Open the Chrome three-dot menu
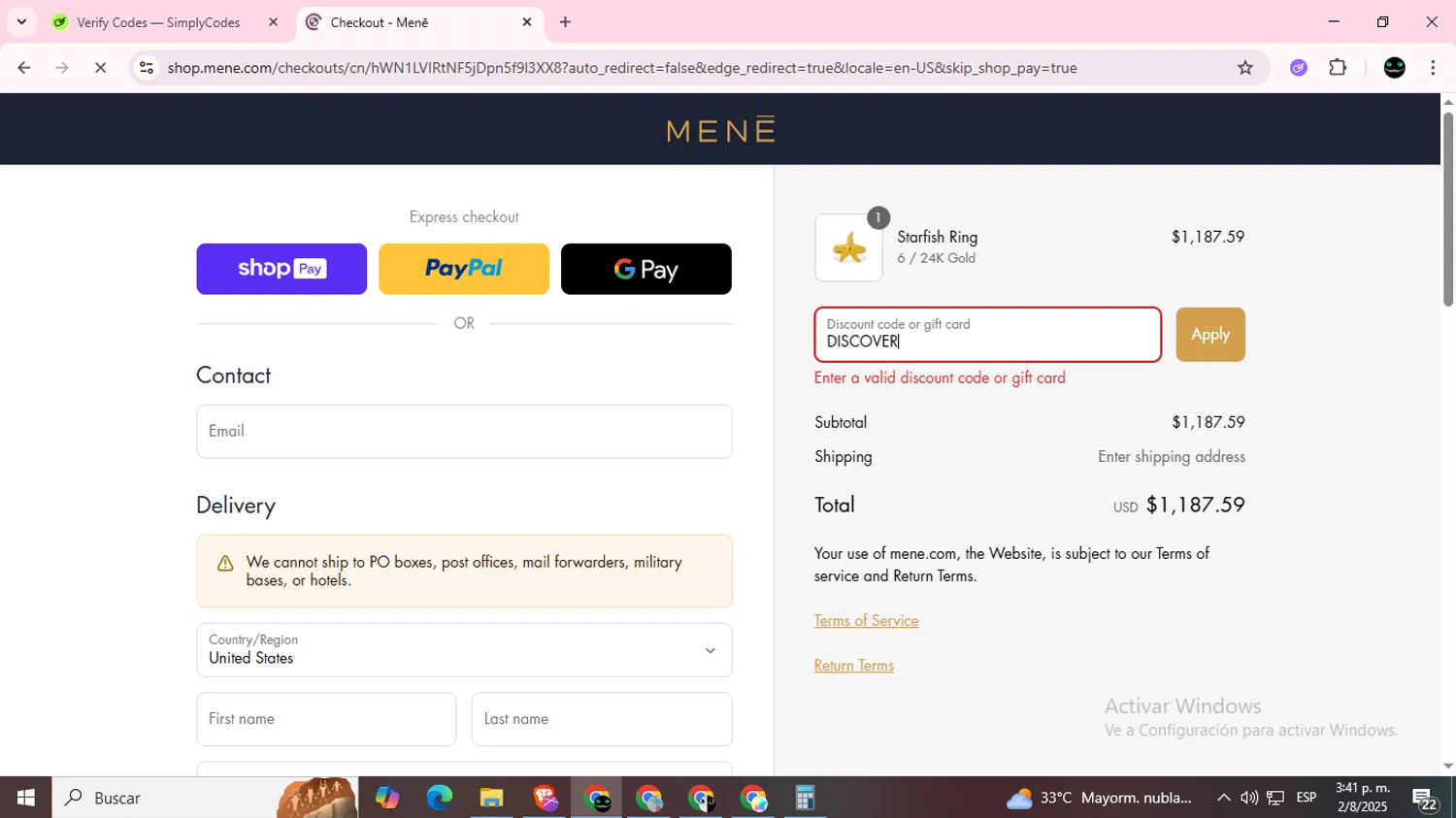1456x818 pixels. (1433, 68)
